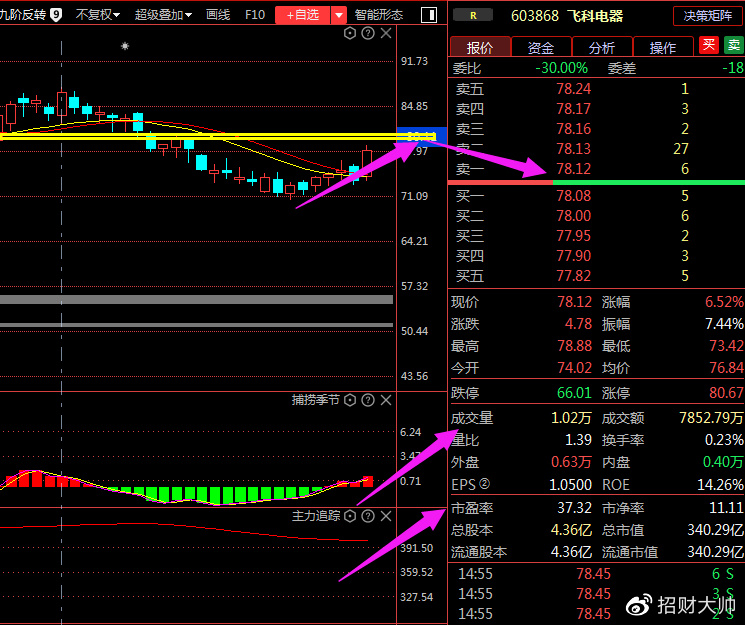Close the 捕捞季节 indicator panel
Viewport: 745px width, 625px height.
click(x=386, y=400)
